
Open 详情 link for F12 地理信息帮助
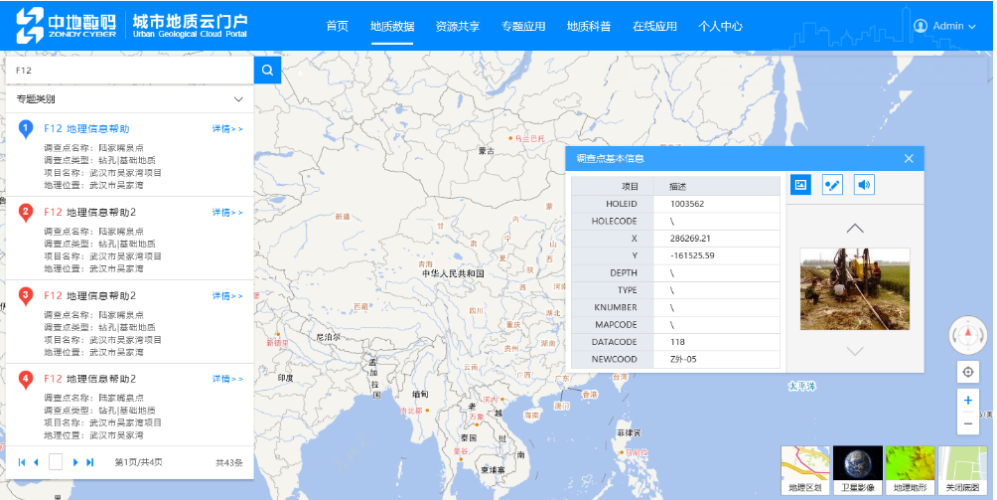pyautogui.click(x=227, y=129)
